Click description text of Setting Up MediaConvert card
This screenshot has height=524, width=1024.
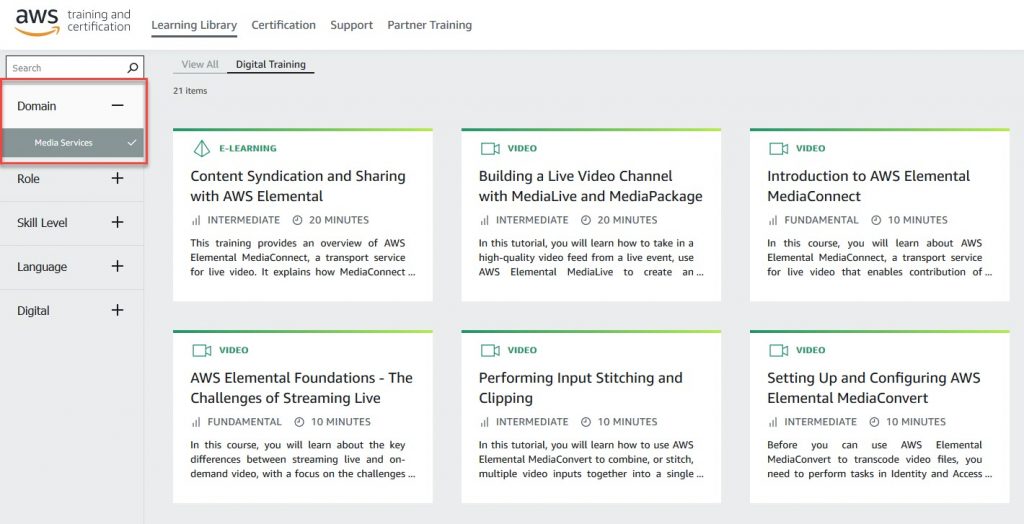pyautogui.click(x=879, y=459)
